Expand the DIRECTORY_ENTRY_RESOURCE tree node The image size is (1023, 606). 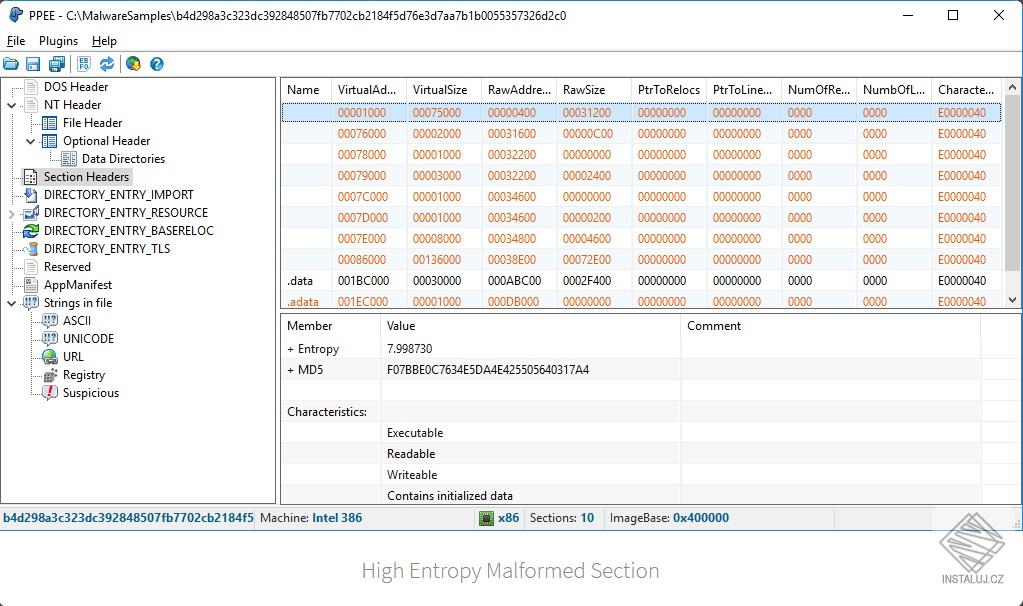pyautogui.click(x=12, y=213)
